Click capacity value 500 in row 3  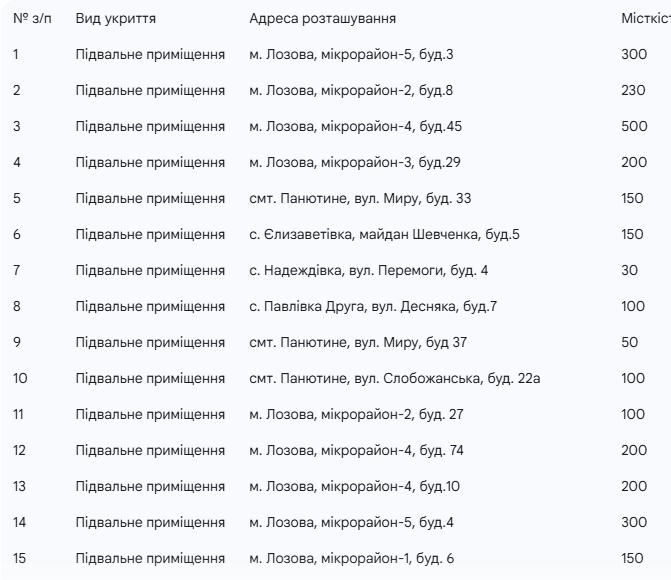[634, 126]
